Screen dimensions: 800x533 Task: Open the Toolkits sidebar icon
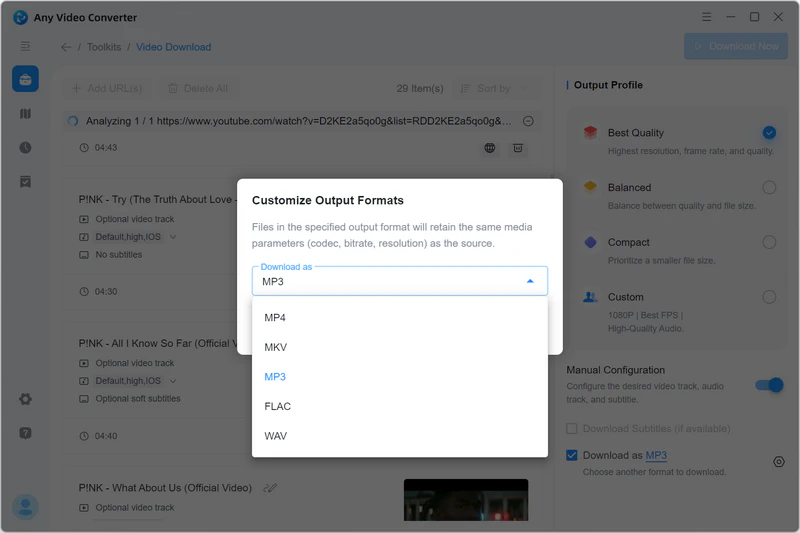tap(25, 80)
